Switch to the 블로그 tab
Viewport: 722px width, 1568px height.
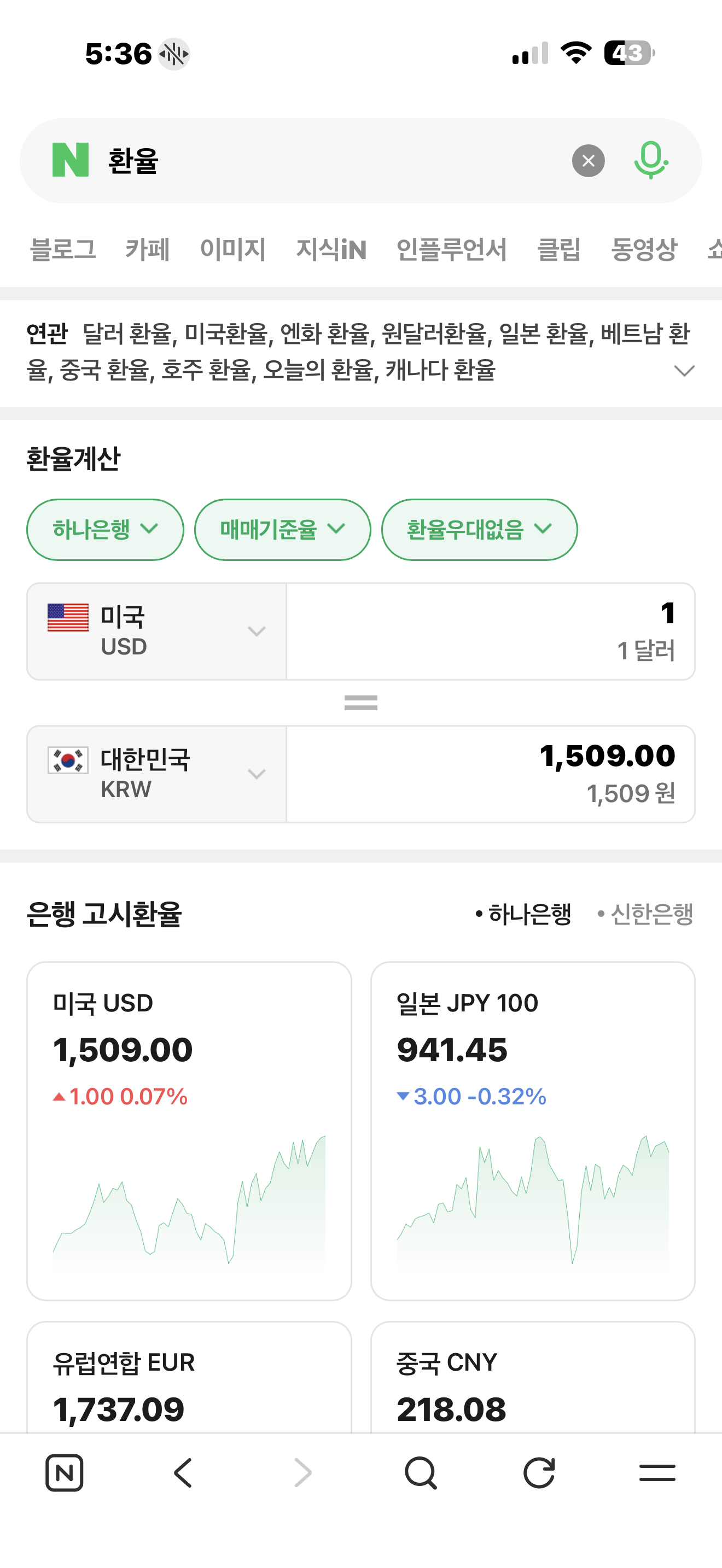(63, 249)
